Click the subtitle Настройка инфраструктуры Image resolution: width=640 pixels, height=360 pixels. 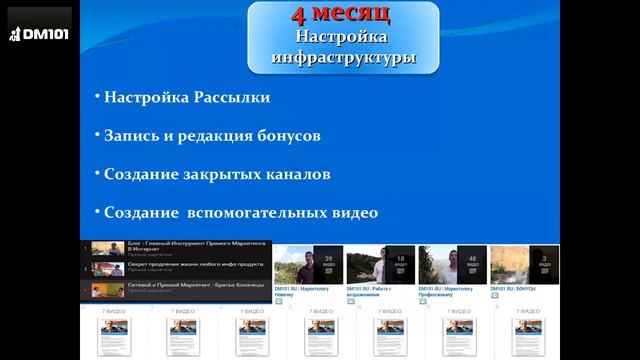click(344, 47)
